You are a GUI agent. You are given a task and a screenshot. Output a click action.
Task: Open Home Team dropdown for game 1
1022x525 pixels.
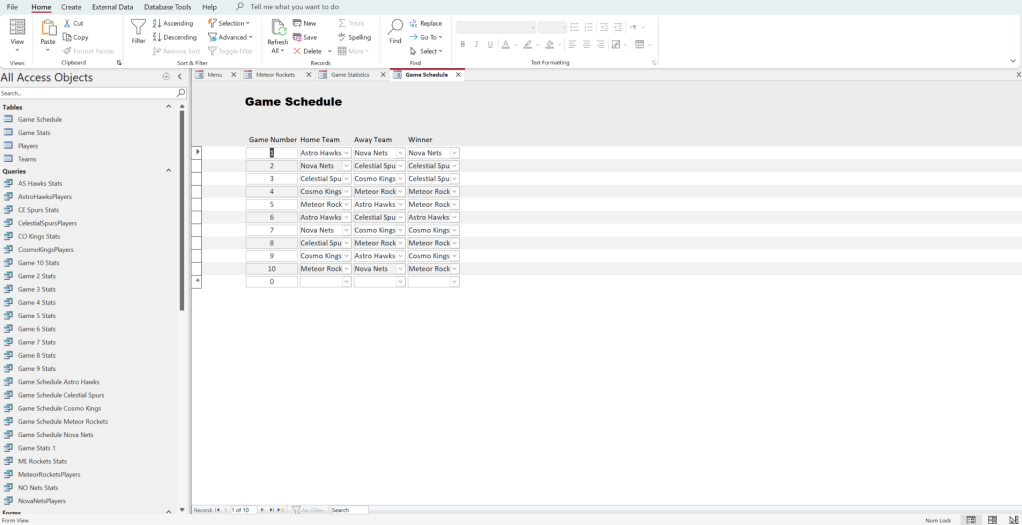point(346,153)
